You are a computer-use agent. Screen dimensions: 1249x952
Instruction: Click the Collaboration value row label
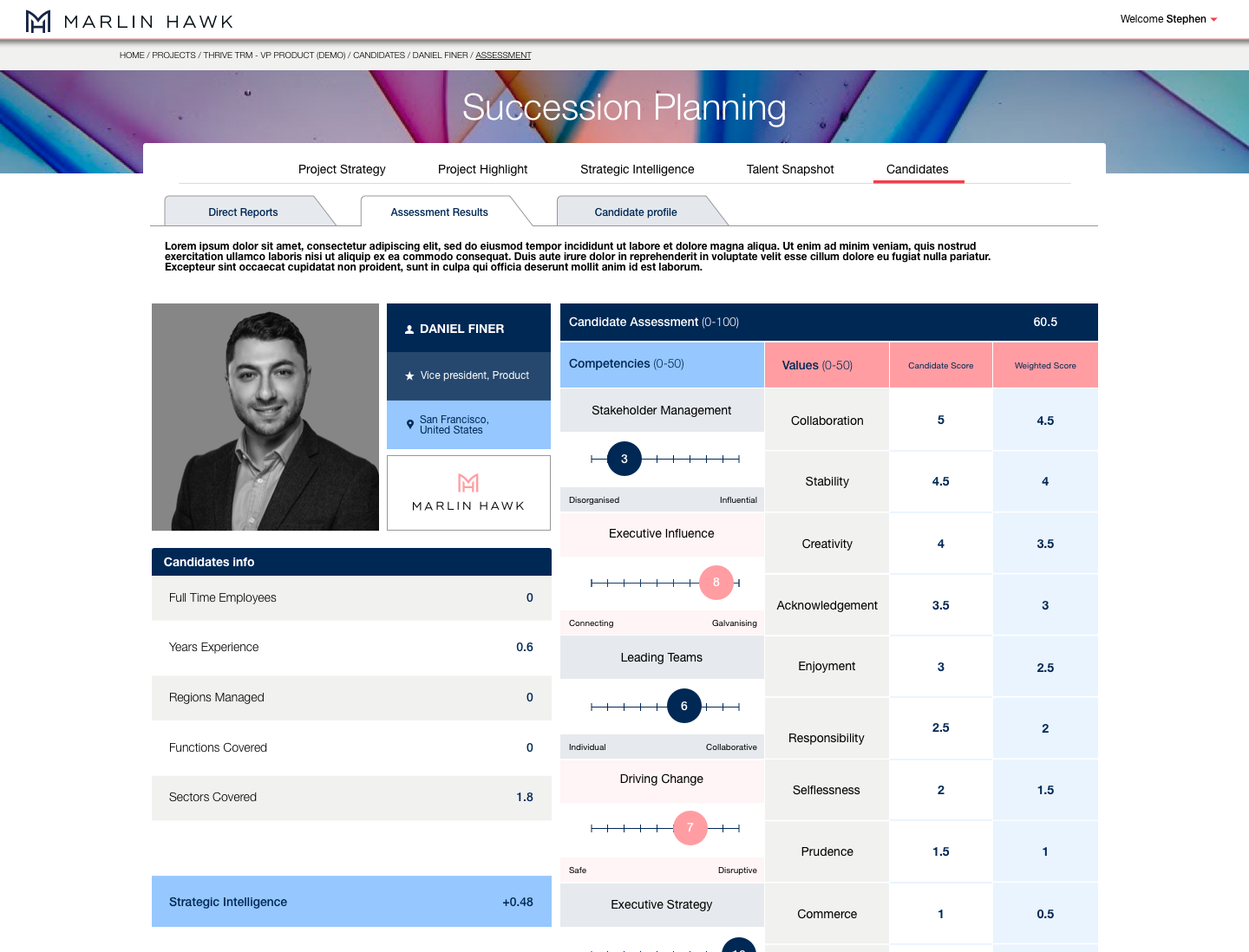[827, 421]
